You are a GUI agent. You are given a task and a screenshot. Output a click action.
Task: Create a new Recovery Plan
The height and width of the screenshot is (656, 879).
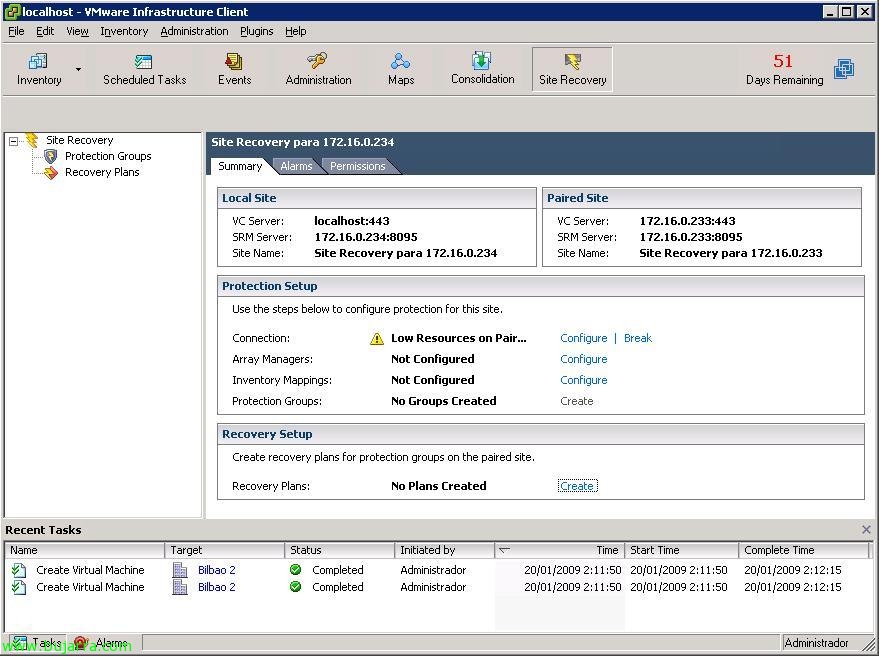point(577,486)
